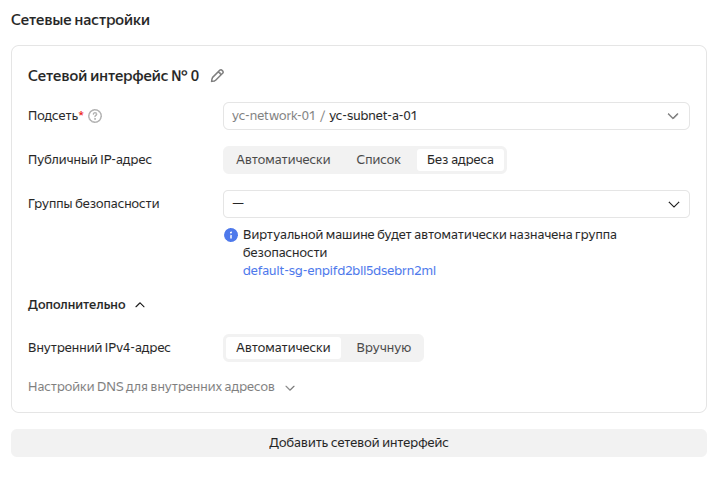Set Внутренний IPv4-адрес to Автоматически
The width and height of the screenshot is (721, 477).
coord(283,348)
